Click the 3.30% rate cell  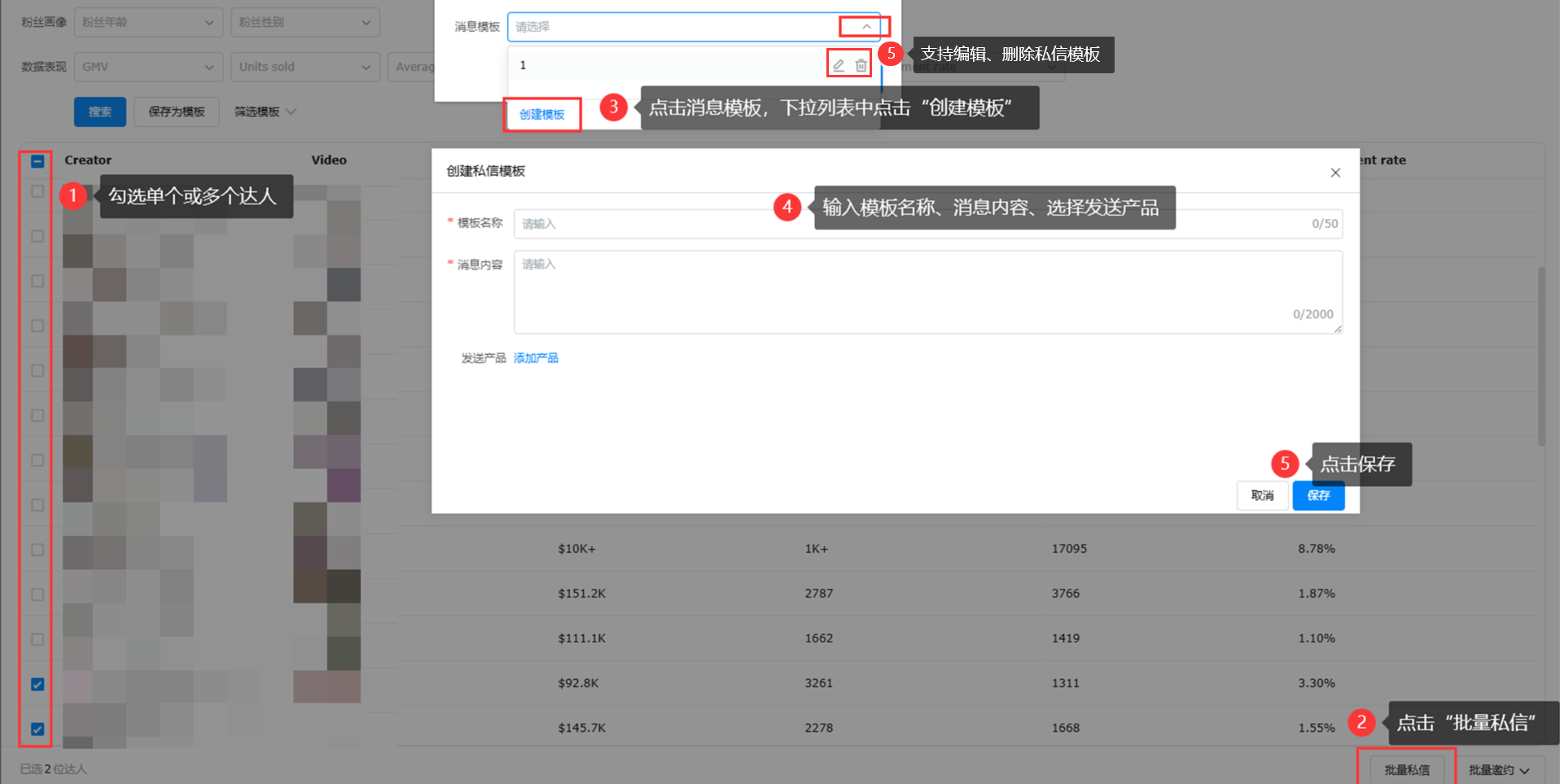click(1317, 683)
